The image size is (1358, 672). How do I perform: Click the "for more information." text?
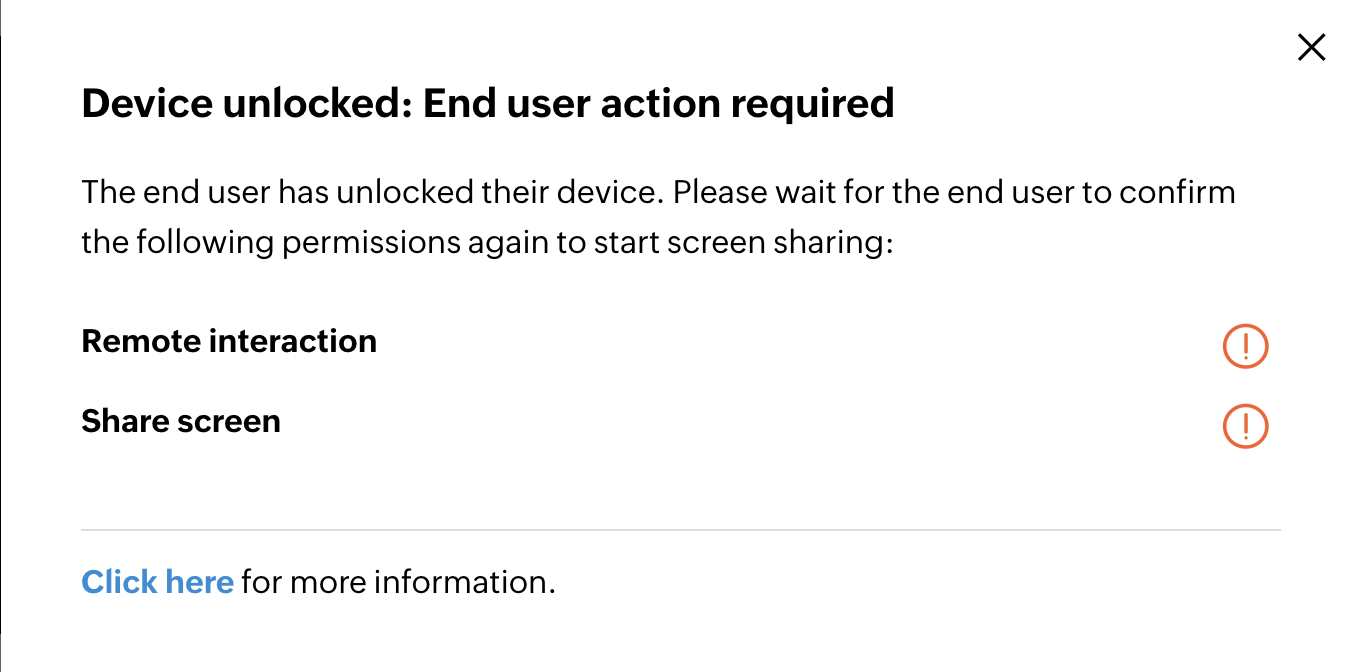tap(398, 582)
